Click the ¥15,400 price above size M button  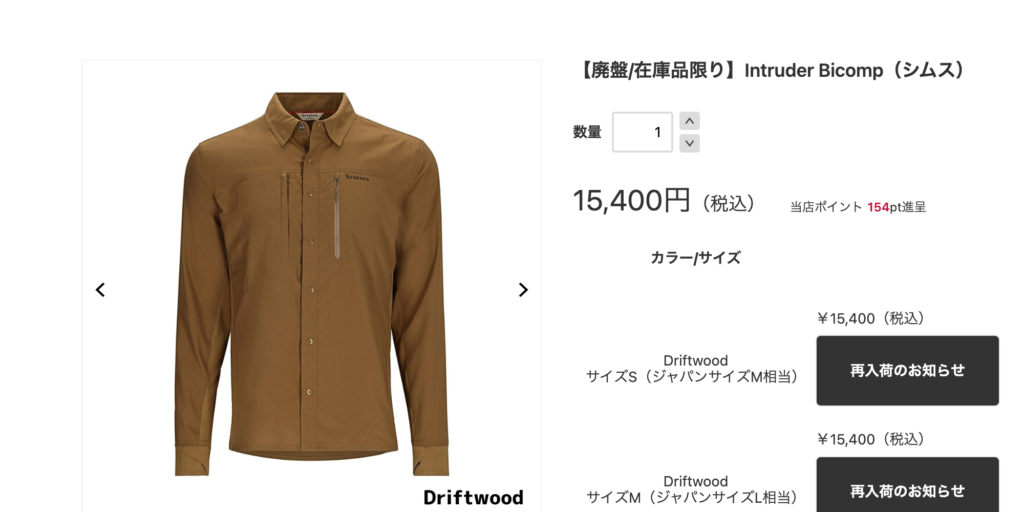[x=871, y=440]
